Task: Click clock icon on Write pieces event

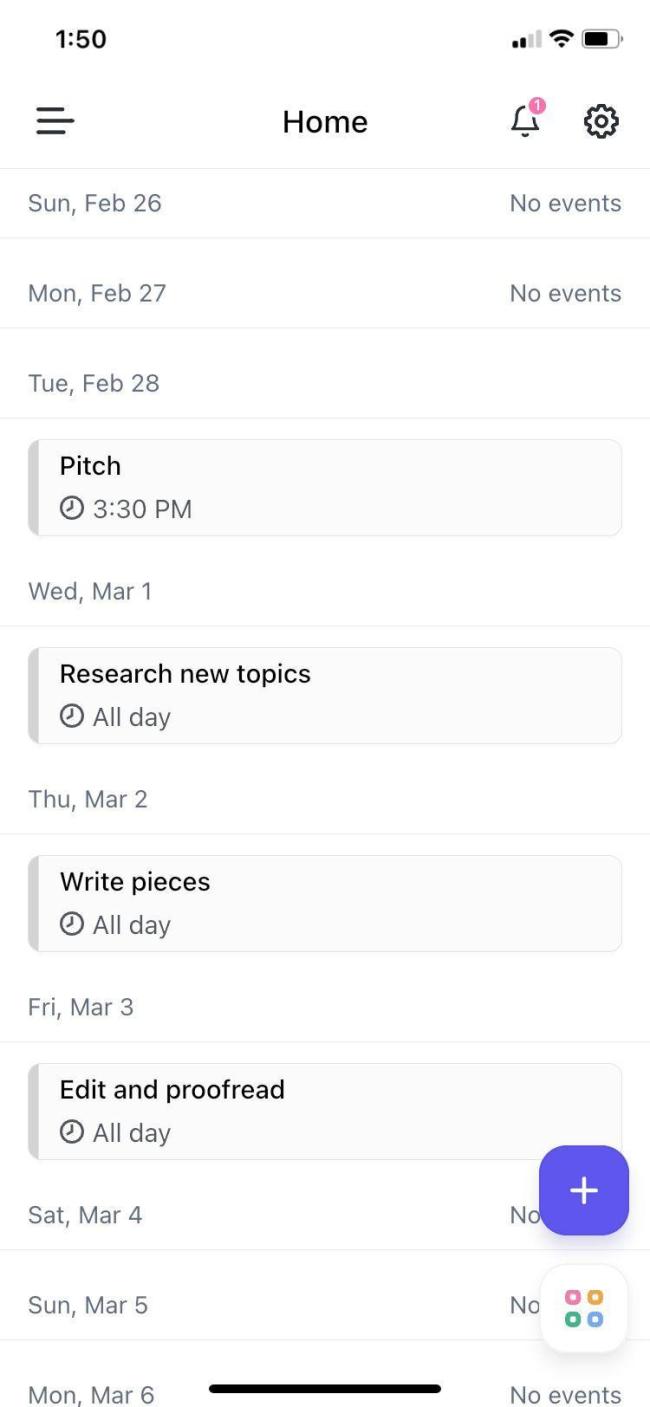Action: [71, 925]
